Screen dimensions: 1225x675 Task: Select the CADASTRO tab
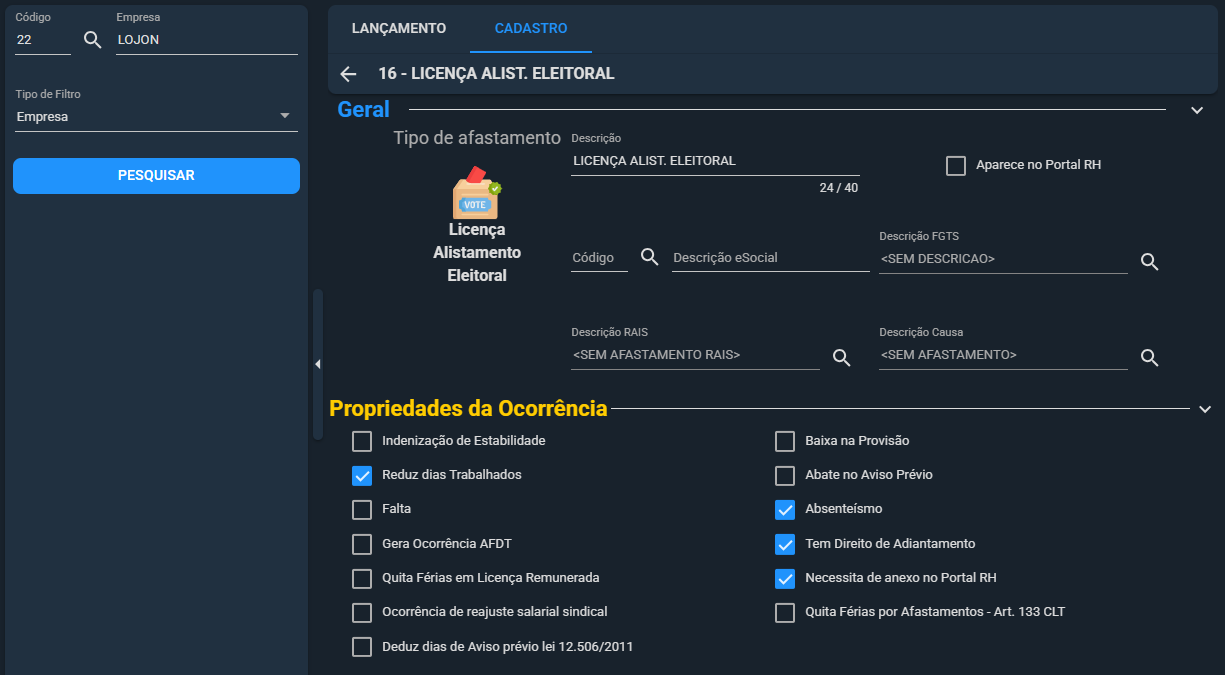pyautogui.click(x=531, y=28)
